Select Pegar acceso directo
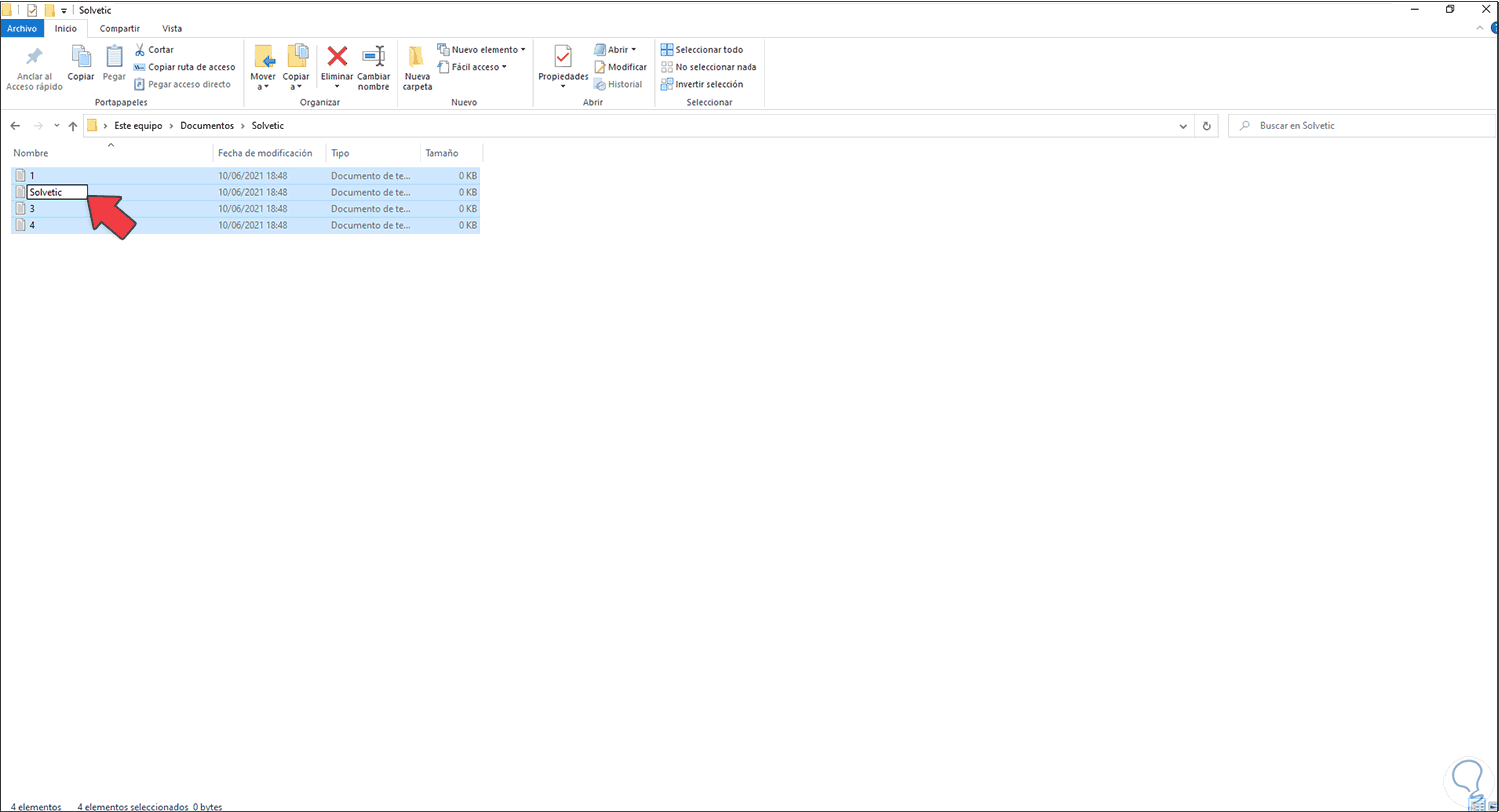Screen dimensions: 1499x812 coord(182,84)
